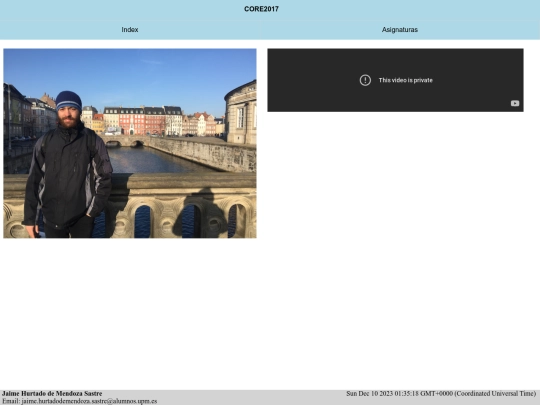The width and height of the screenshot is (540, 405).
Task: Click the date and time text in footer
Action: coord(441,393)
